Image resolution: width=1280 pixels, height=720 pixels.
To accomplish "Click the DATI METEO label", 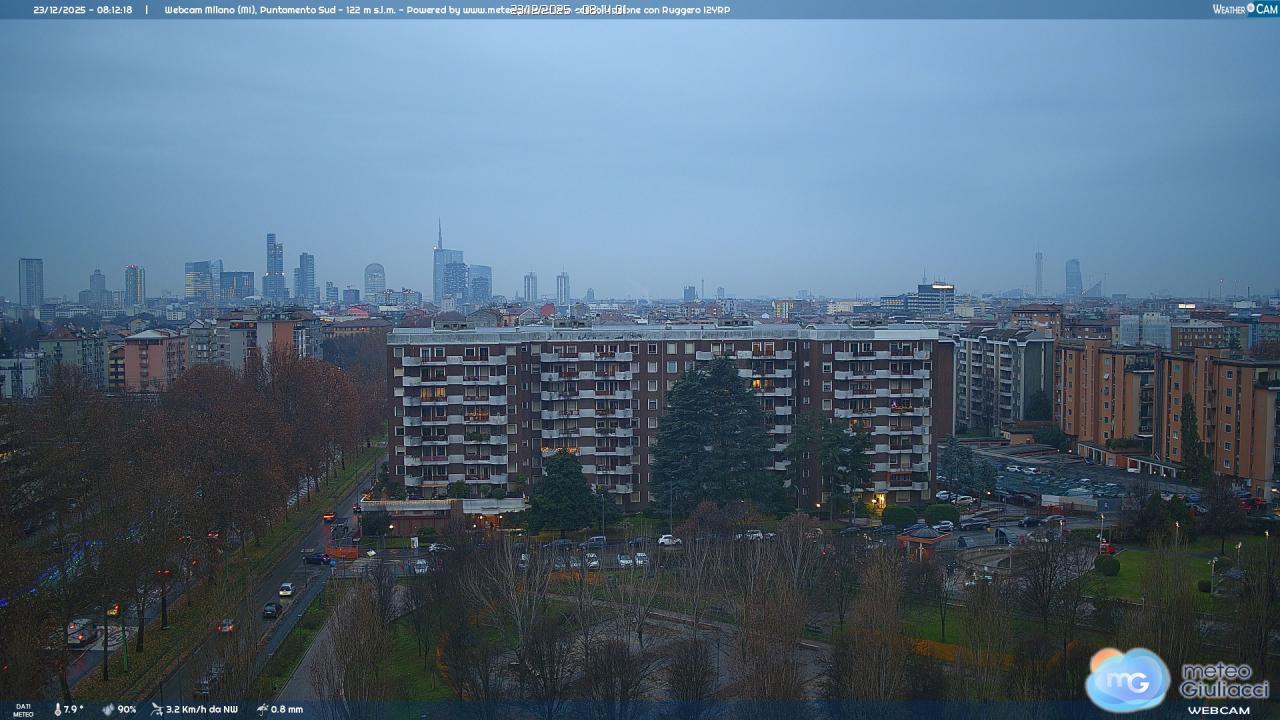I will (22, 710).
